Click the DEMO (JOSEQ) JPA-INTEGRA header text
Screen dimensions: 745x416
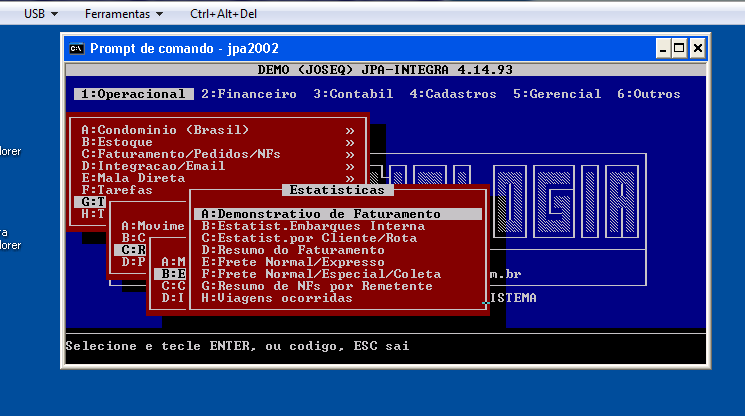click(x=385, y=70)
